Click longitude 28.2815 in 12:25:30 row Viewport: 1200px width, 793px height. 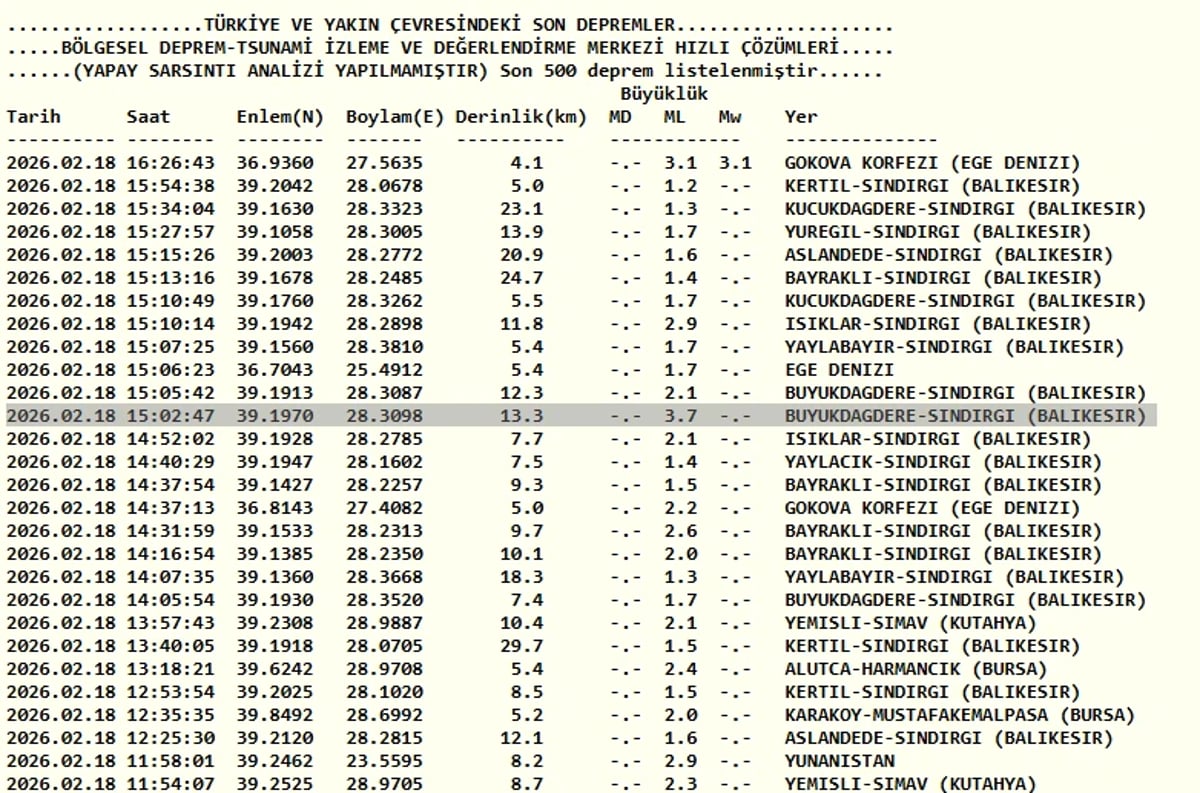click(x=384, y=738)
